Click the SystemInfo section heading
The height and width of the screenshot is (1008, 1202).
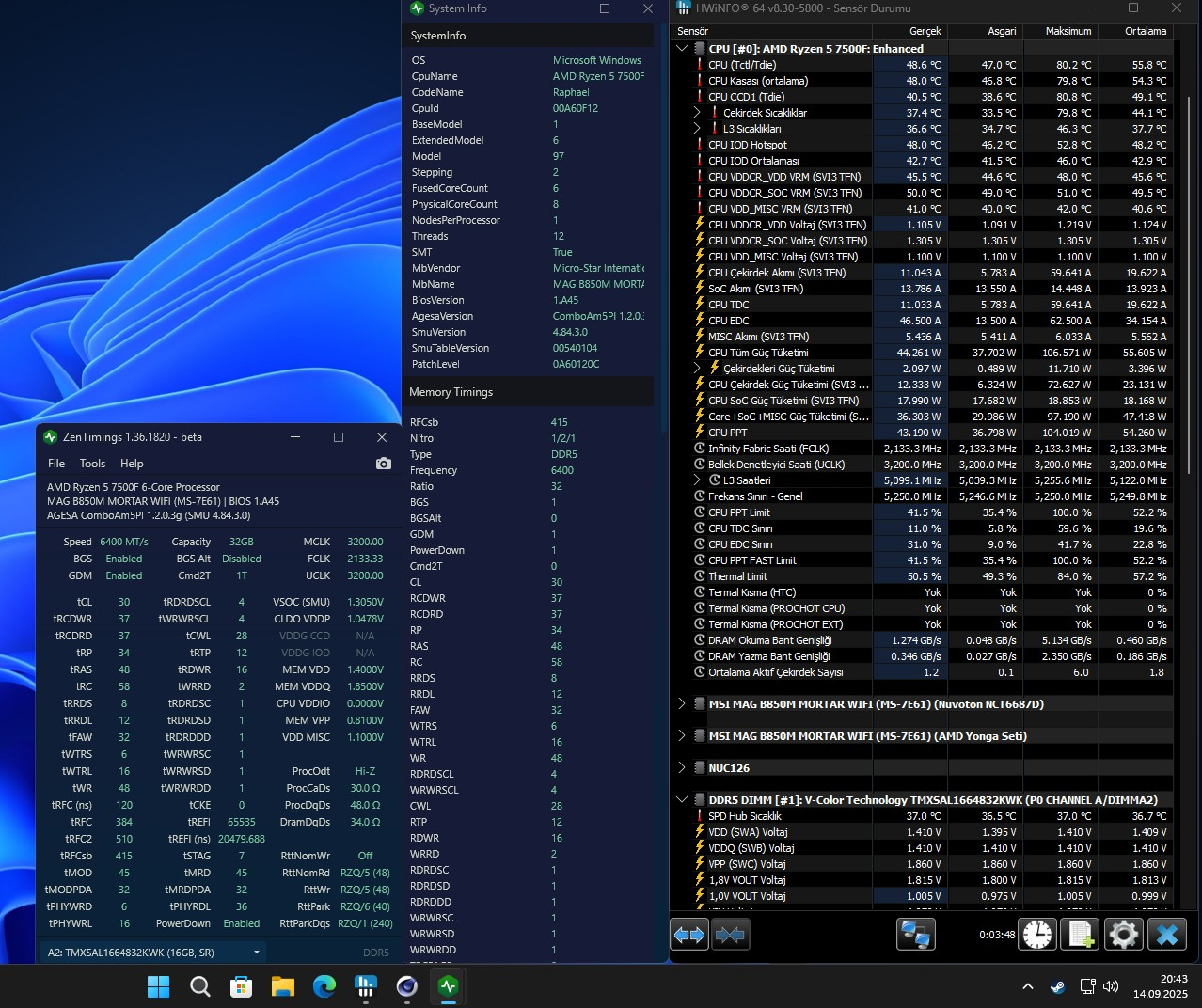437,36
